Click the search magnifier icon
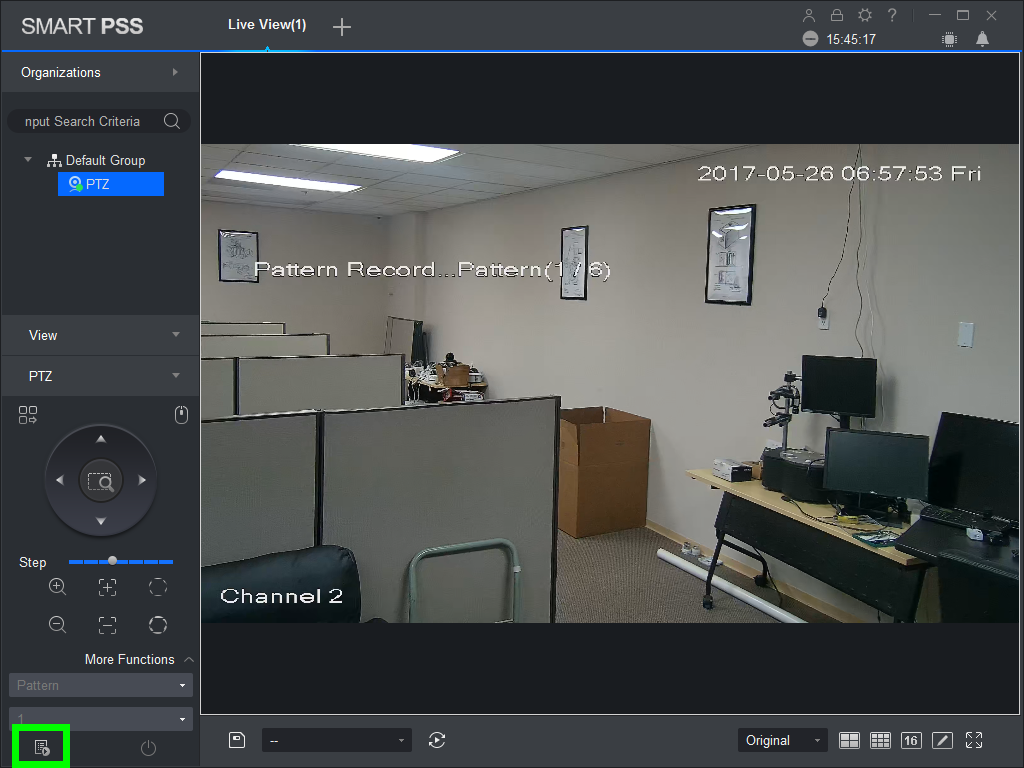Viewport: 1024px width, 768px height. pos(172,121)
